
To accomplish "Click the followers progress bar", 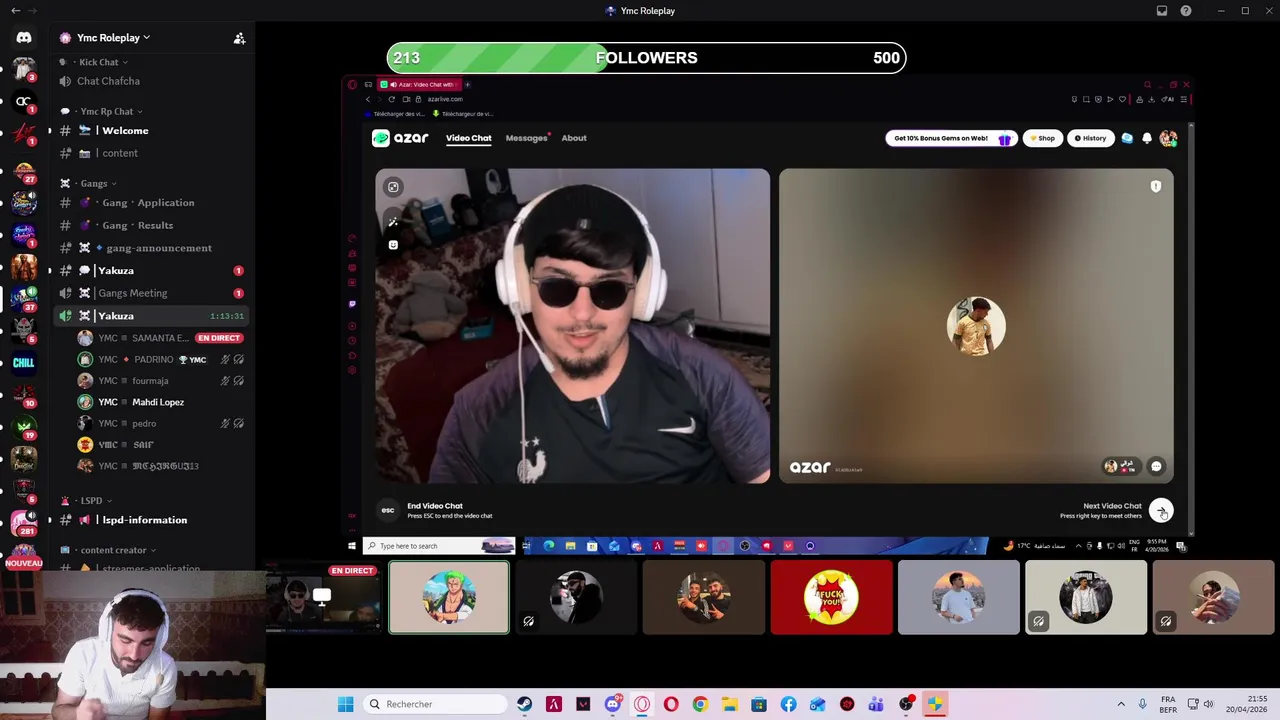I will pos(646,58).
